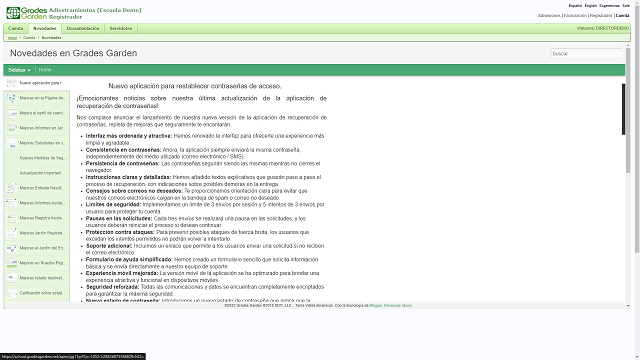
Task: Open thumbnail for Mejoras Solicitudes en J... post
Action: 11,143
